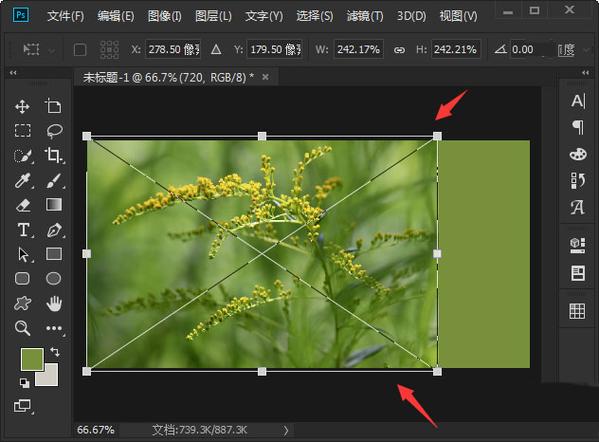Toggle the maintain aspect ratio link
The height and width of the screenshot is (442, 599).
[399, 50]
